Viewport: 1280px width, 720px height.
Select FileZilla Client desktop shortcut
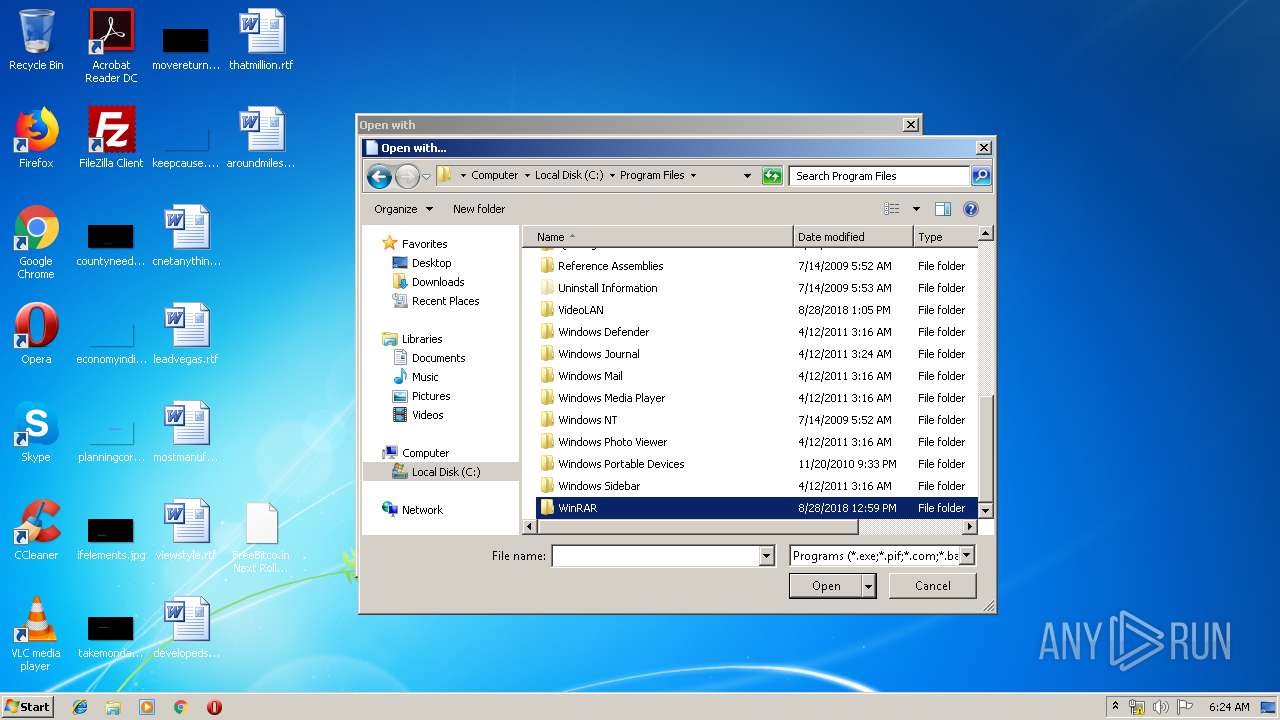click(x=111, y=138)
